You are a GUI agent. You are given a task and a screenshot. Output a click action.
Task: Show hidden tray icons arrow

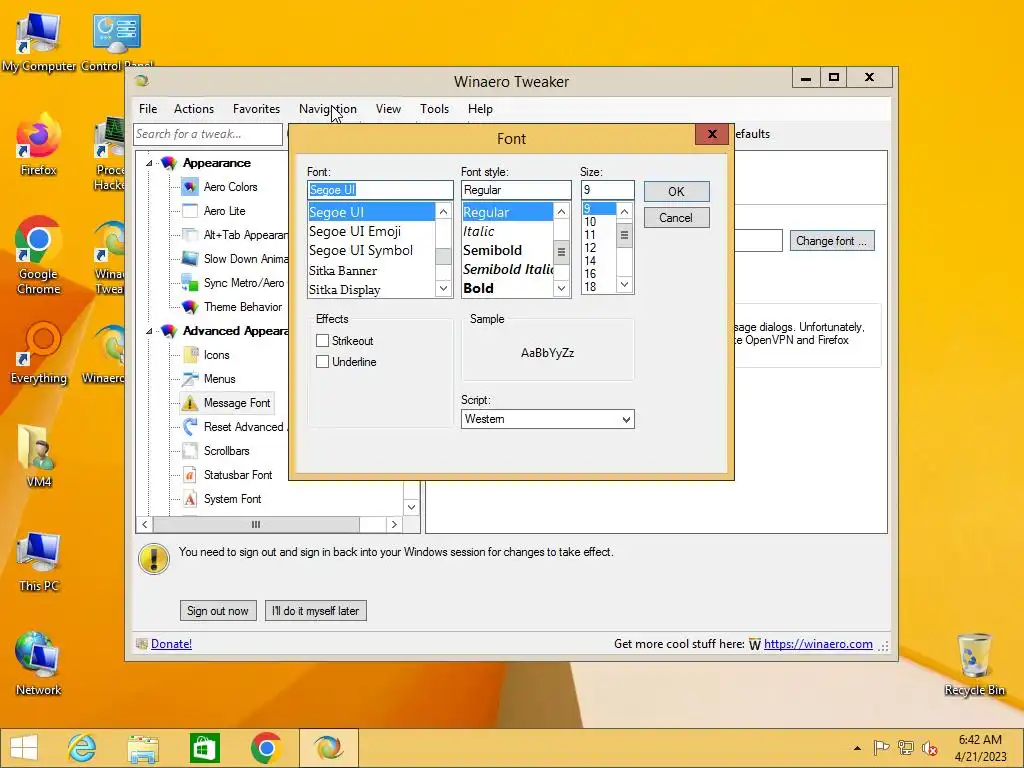857,748
